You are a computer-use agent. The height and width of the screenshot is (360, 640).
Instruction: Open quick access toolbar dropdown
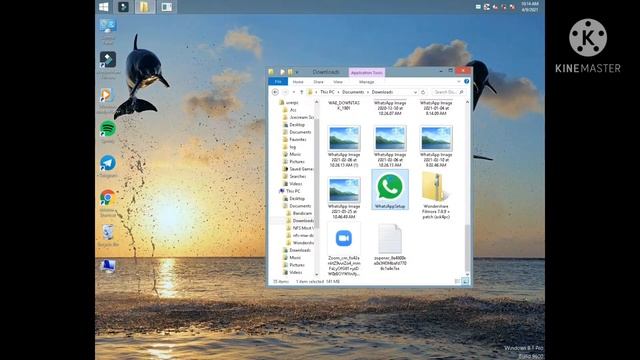297,72
